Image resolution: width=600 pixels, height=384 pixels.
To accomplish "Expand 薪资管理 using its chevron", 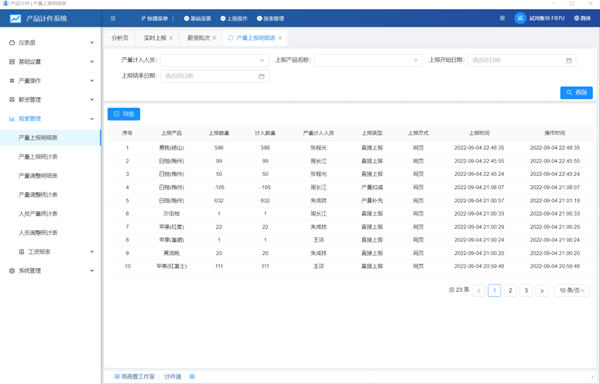I will 92,99.
